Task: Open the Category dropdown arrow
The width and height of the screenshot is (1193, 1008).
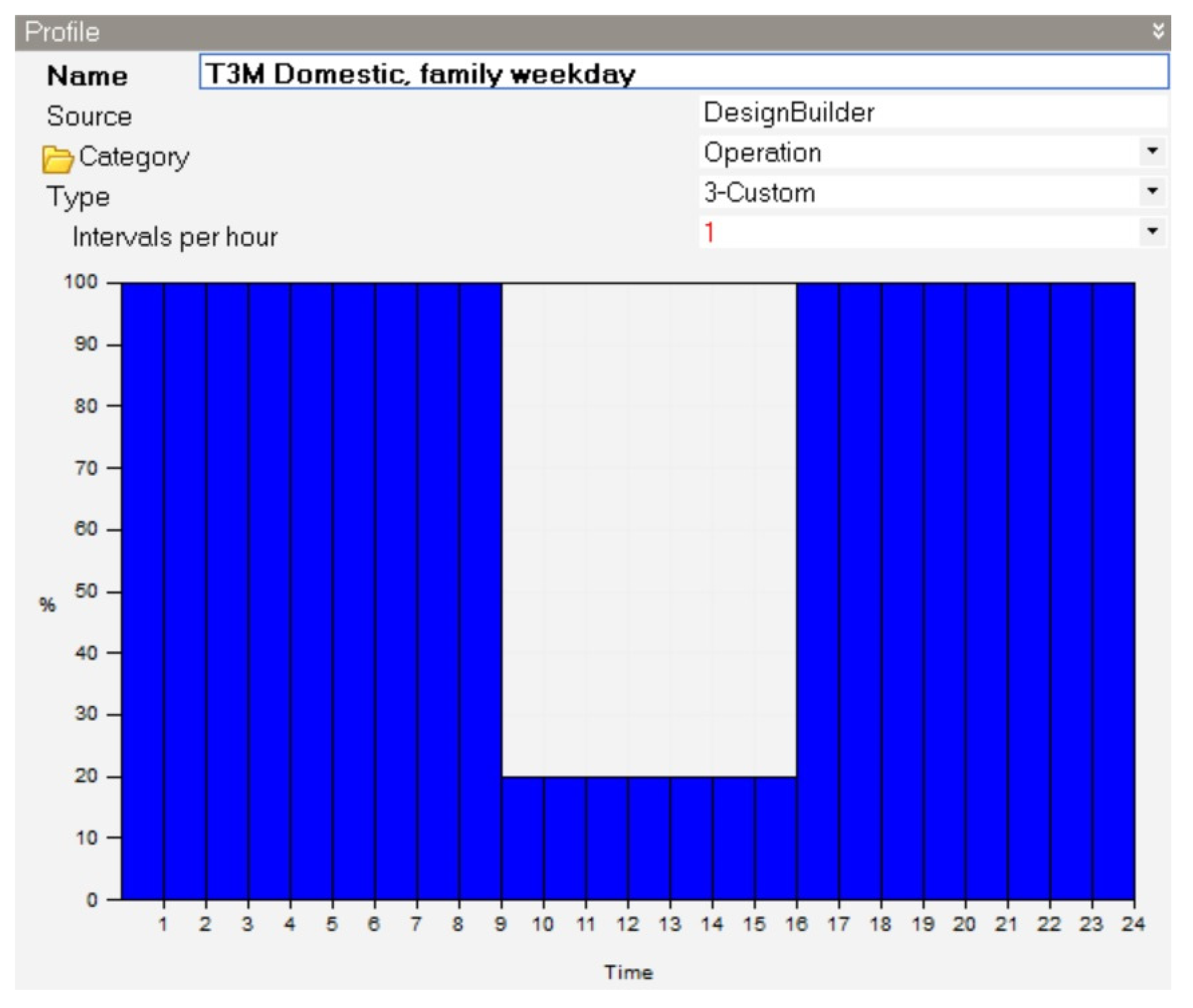Action: click(1152, 151)
